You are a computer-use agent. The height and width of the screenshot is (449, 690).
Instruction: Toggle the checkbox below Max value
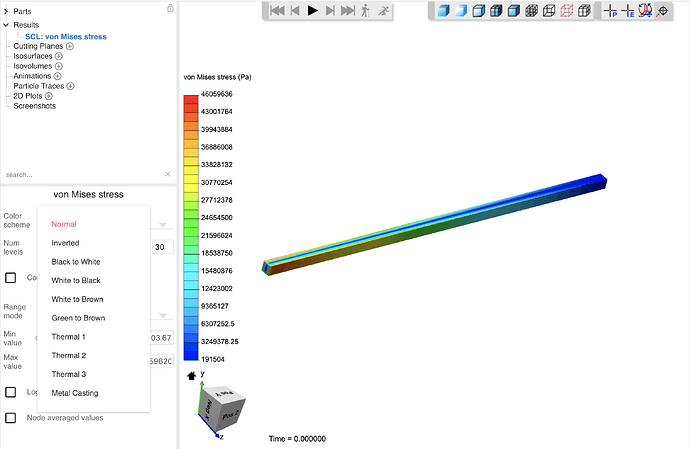pos(11,393)
